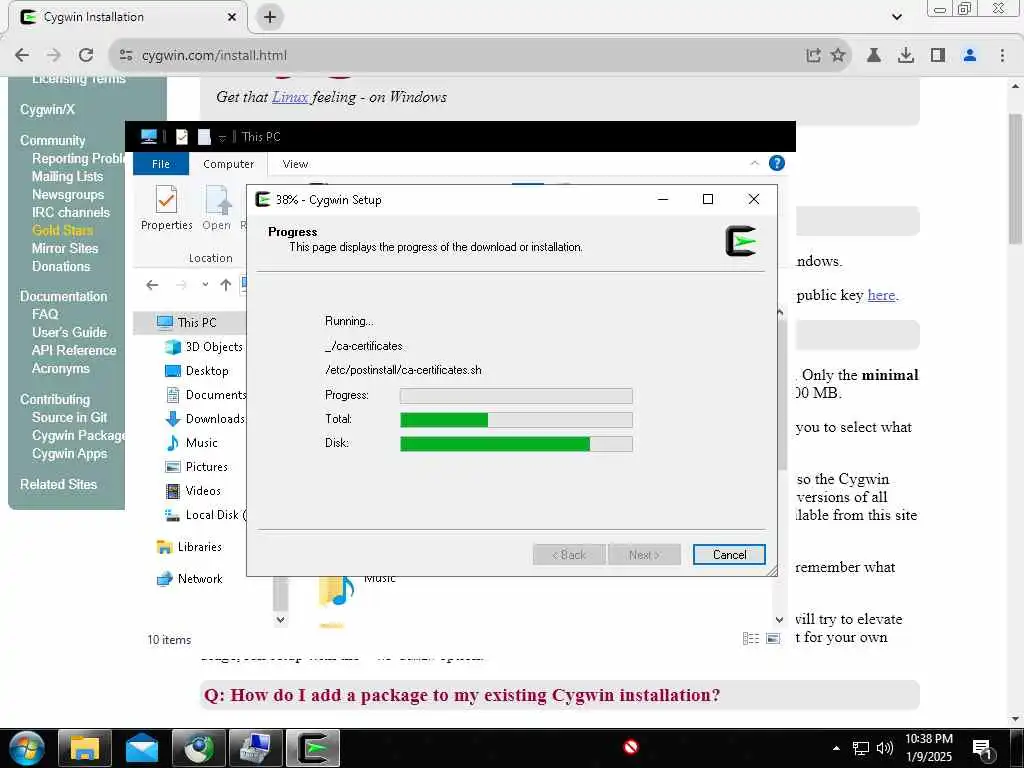Open notification center icon
The image size is (1024, 768).
click(983, 748)
